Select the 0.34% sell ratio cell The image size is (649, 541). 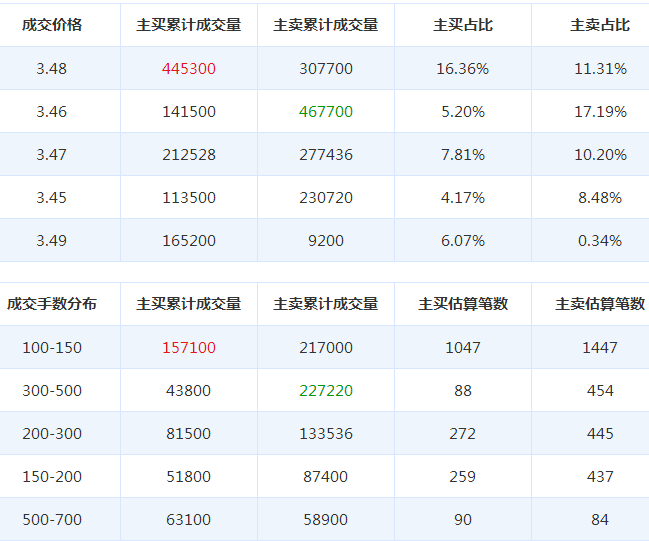[599, 241]
